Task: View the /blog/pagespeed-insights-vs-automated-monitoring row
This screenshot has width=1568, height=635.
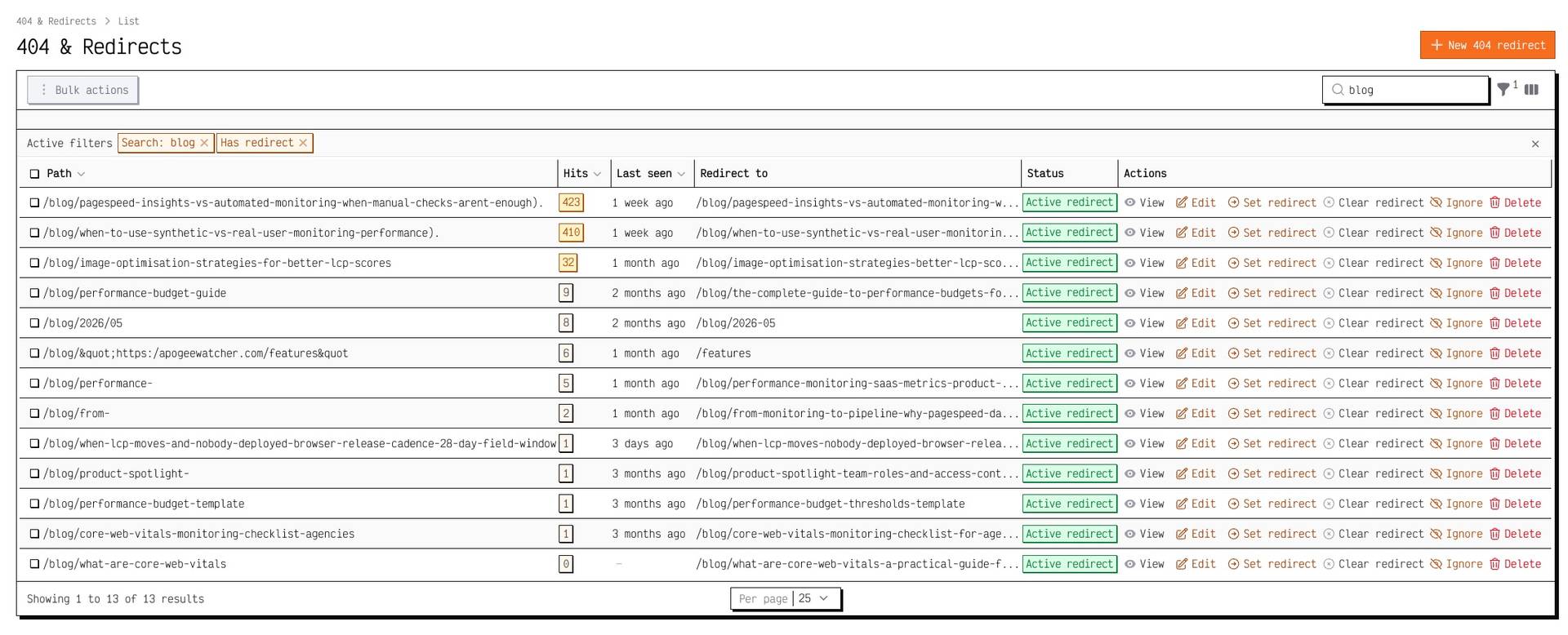Action: (1144, 202)
